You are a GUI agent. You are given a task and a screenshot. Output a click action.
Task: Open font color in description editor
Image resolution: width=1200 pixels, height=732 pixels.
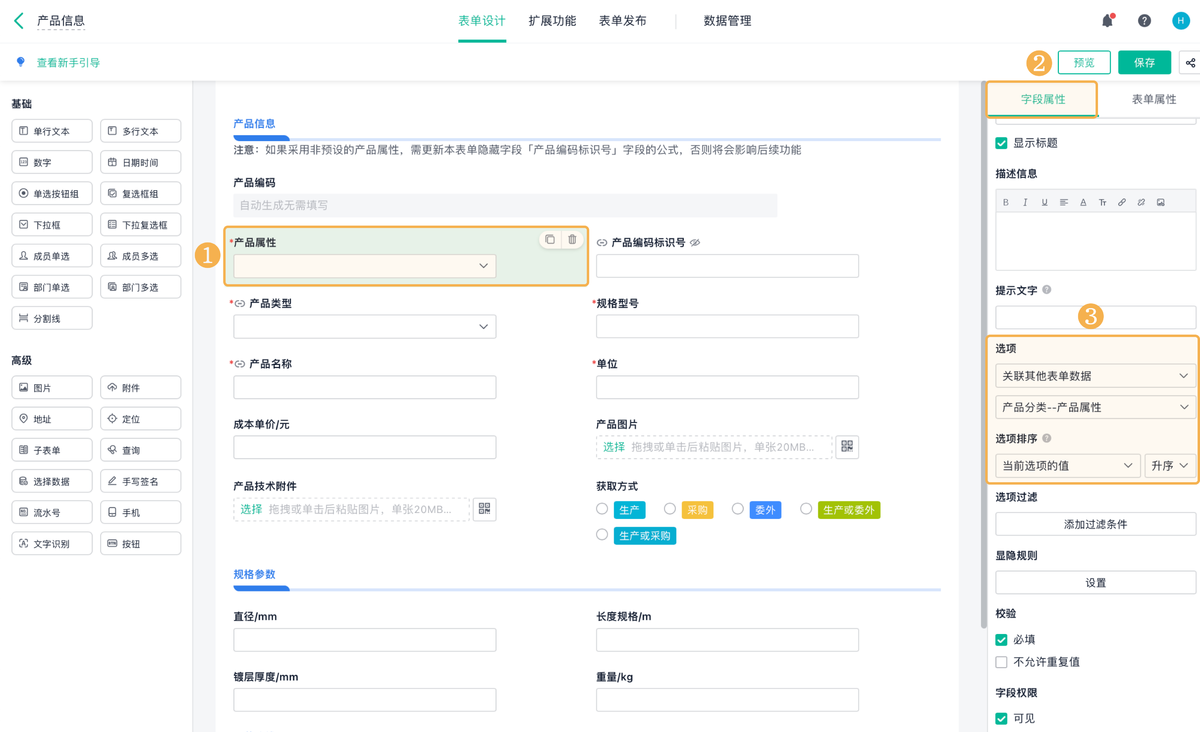coord(1083,202)
